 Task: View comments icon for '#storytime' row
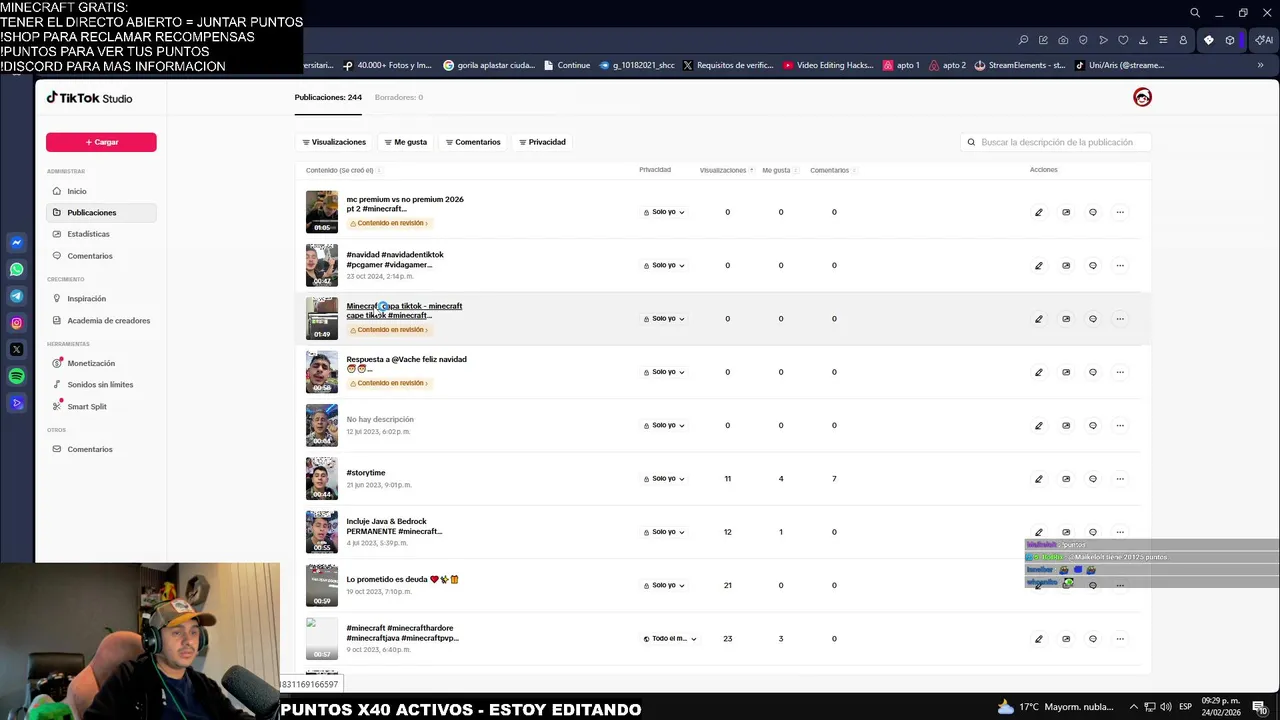click(1093, 479)
